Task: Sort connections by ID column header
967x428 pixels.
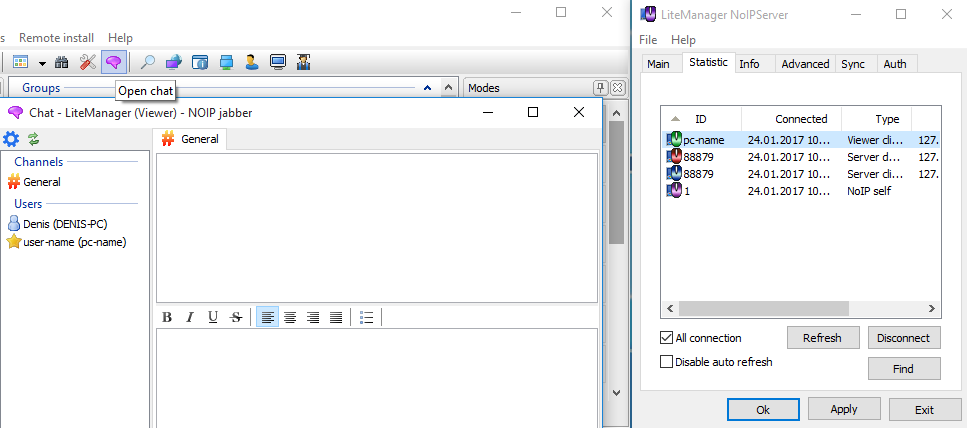Action: [x=701, y=119]
